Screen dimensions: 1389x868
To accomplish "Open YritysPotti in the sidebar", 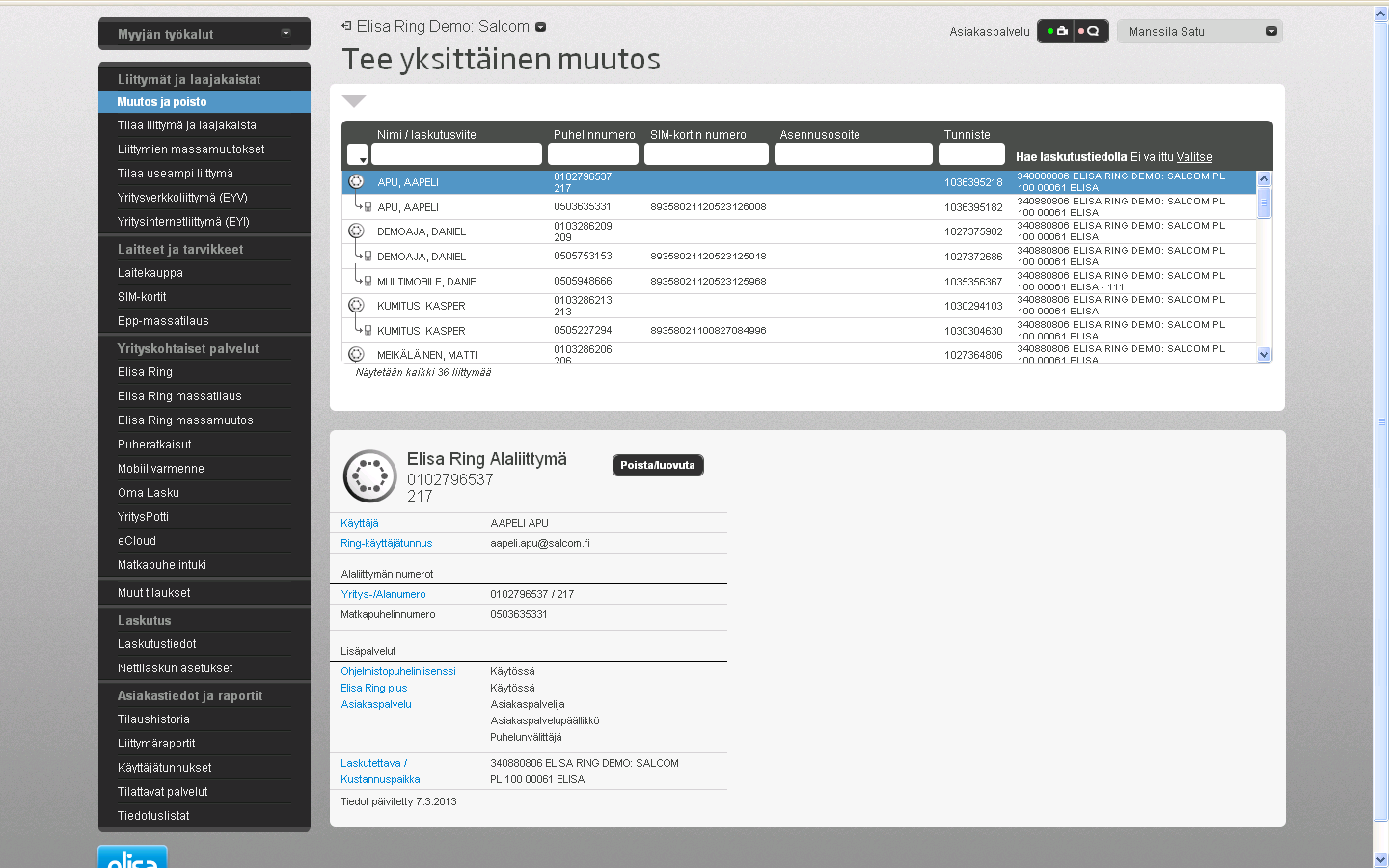I will pyautogui.click(x=143, y=517).
